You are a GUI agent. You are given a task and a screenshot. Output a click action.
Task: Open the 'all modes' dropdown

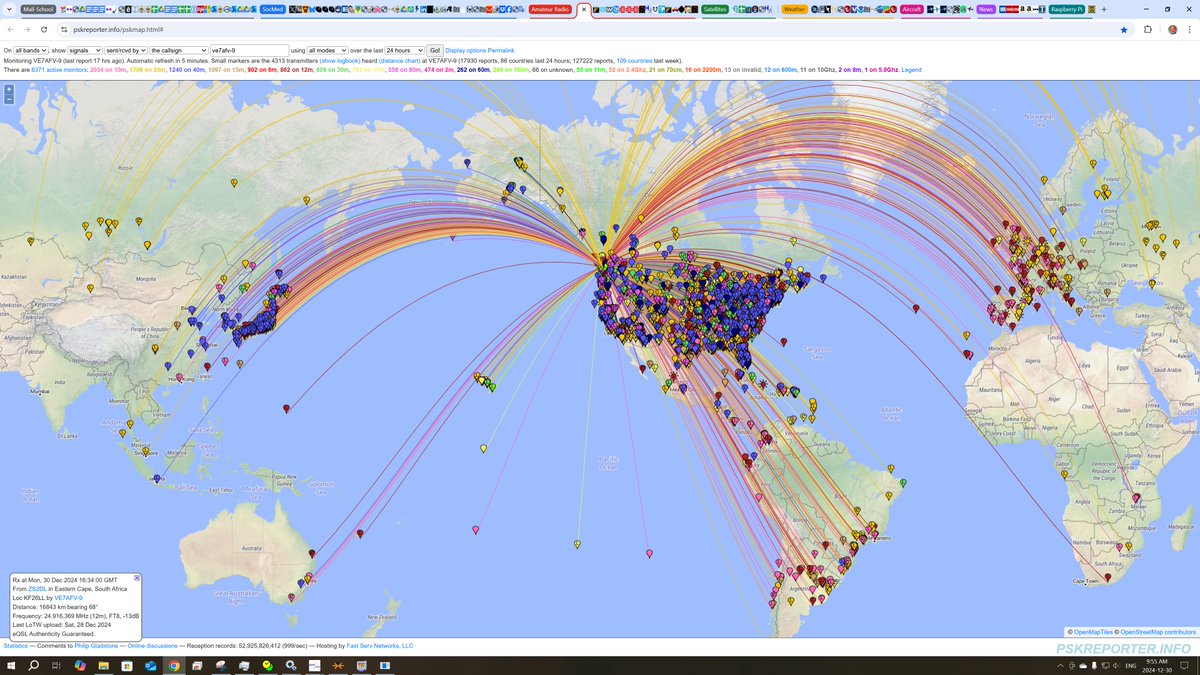point(327,50)
